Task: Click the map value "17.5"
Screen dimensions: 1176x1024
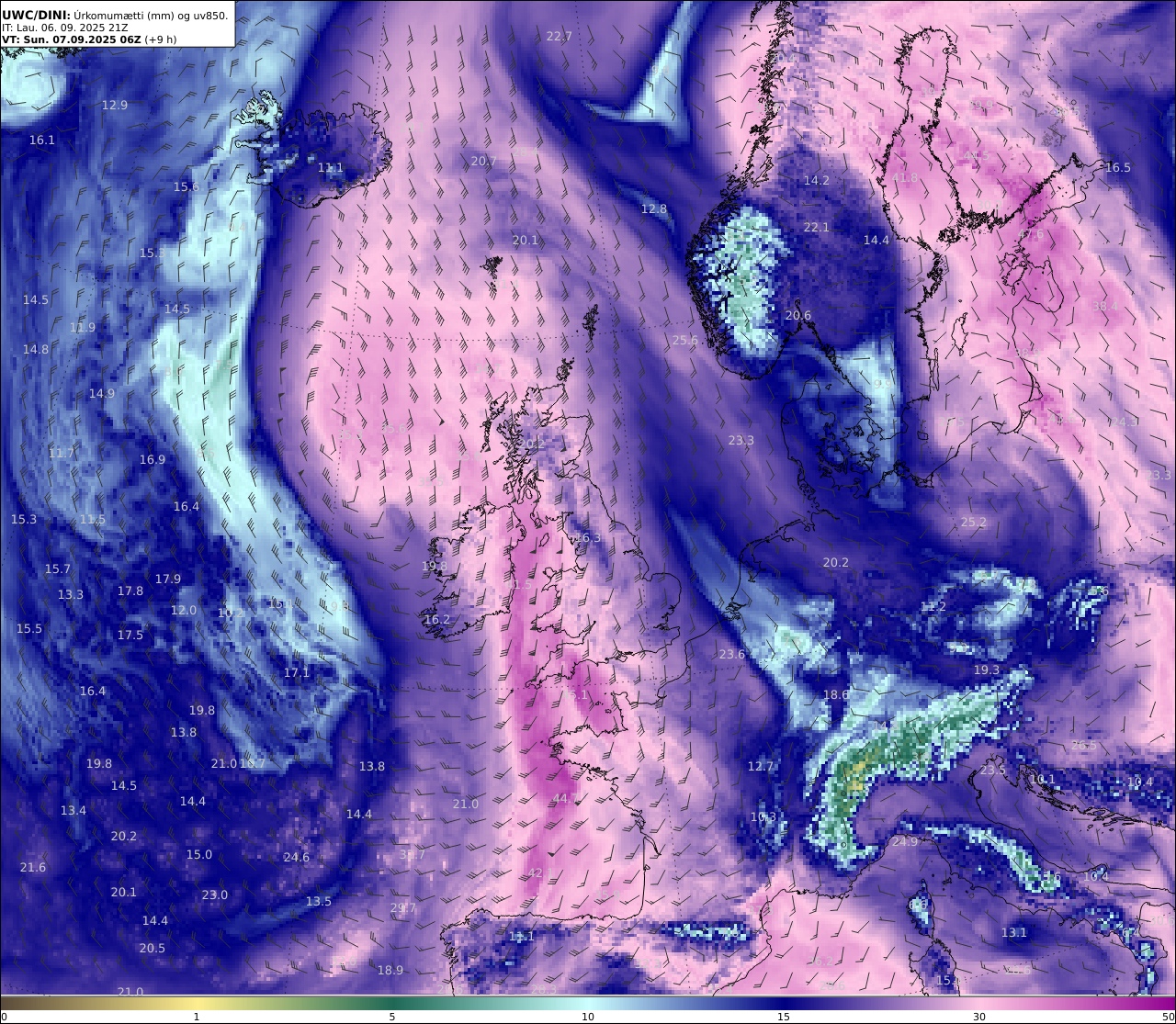Action: pos(130,636)
